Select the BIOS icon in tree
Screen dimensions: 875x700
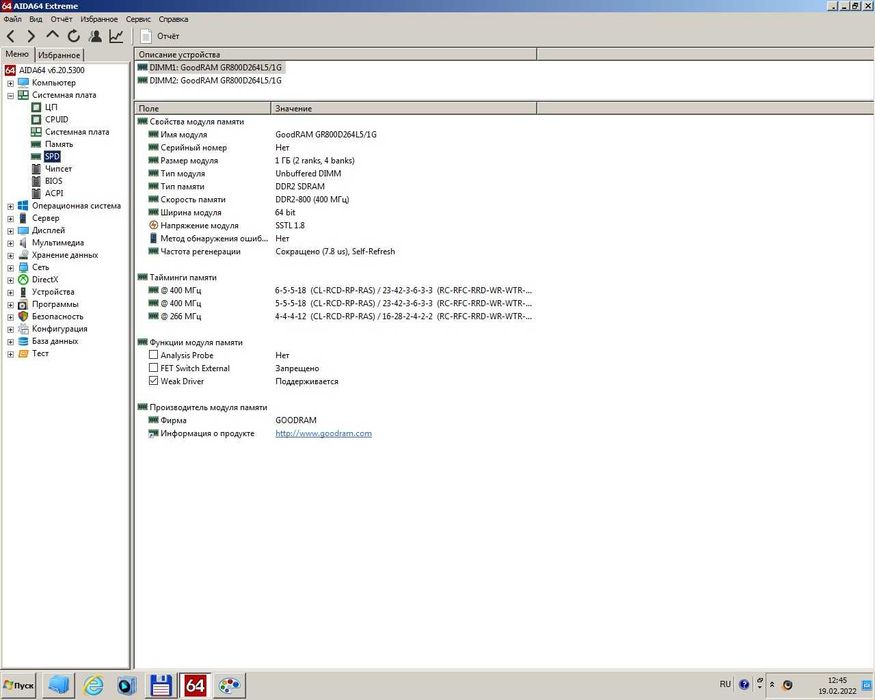36,181
